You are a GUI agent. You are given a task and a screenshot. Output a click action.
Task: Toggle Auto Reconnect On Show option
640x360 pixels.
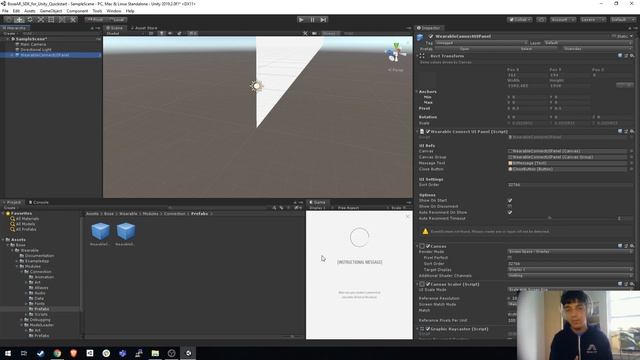(510, 212)
